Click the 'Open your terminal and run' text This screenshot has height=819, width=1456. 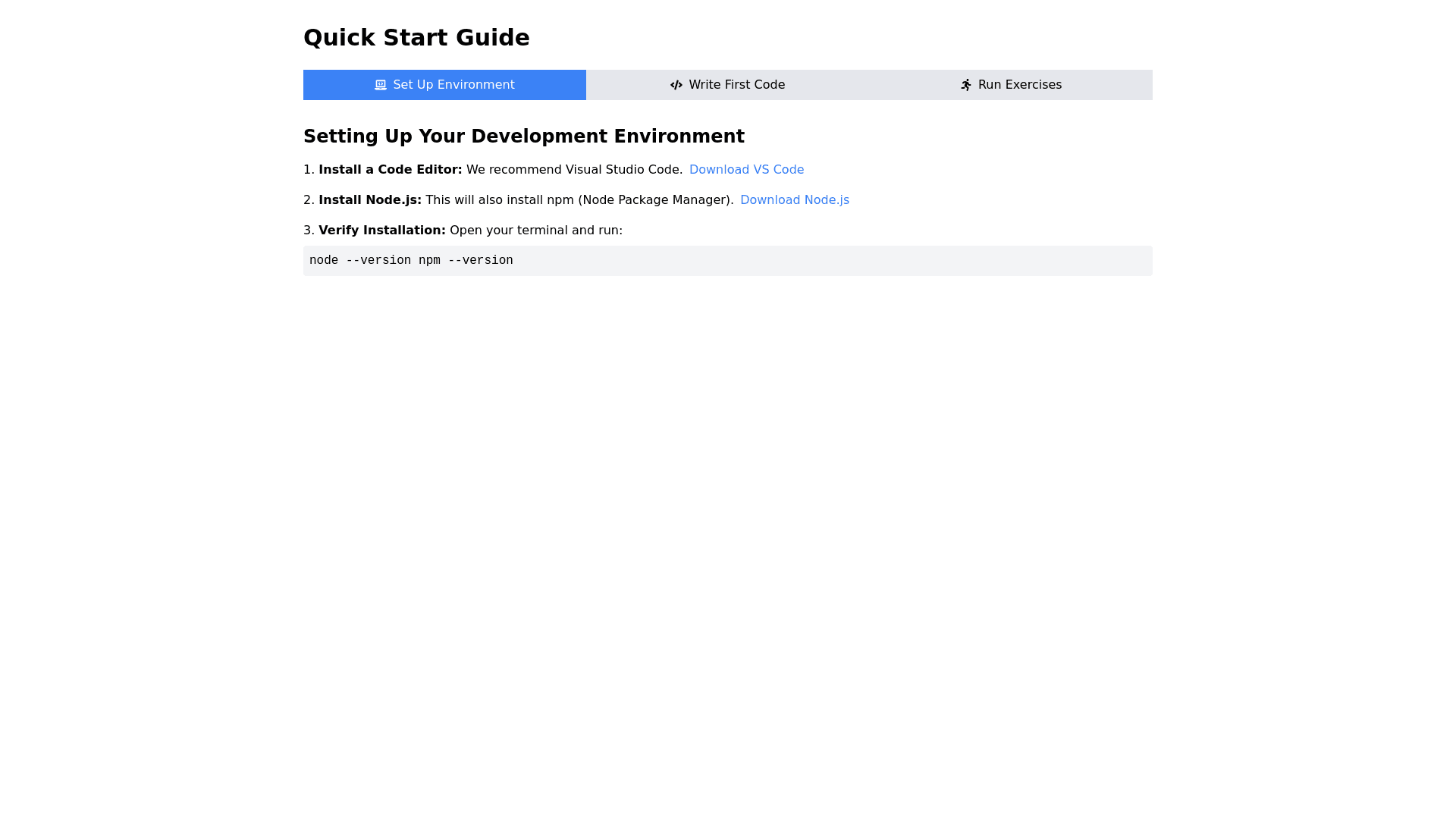535,231
